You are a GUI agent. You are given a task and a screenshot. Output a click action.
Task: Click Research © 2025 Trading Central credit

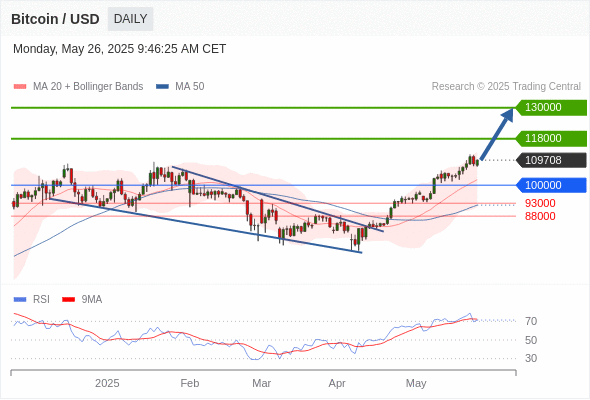pyautogui.click(x=506, y=87)
